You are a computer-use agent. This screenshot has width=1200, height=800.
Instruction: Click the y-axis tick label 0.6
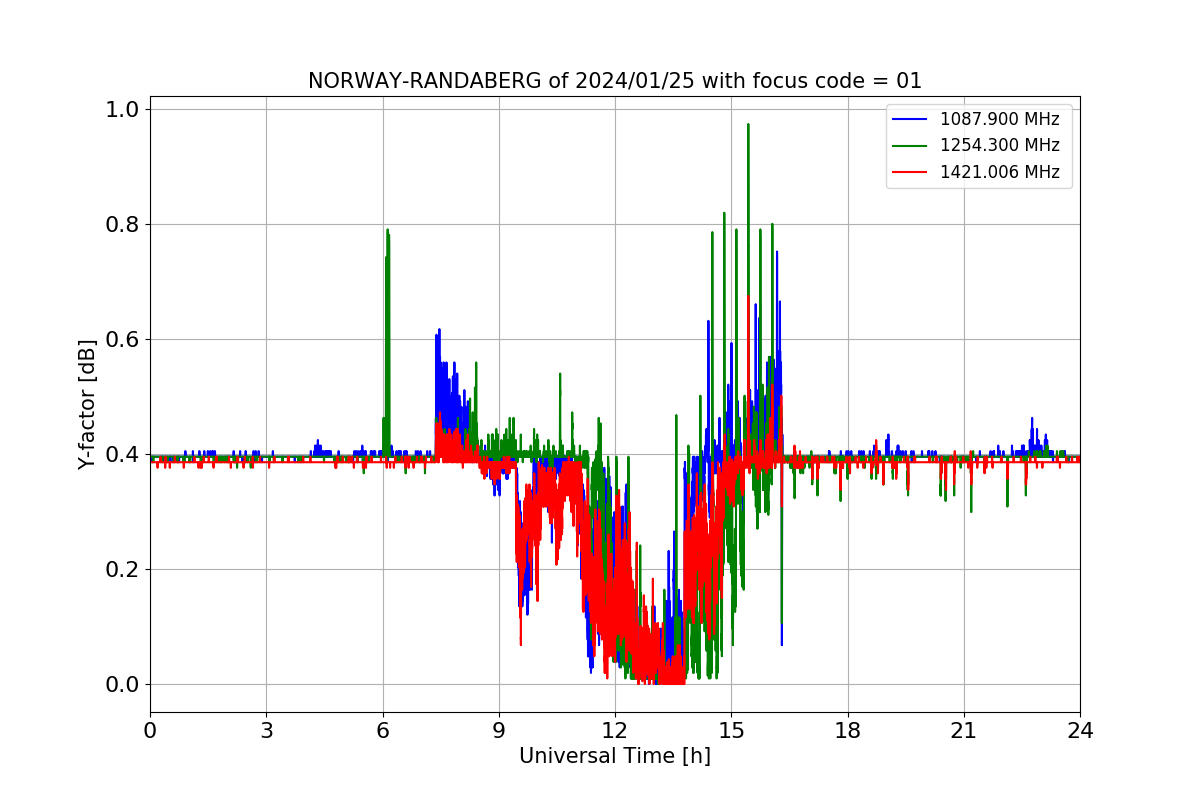click(x=122, y=340)
